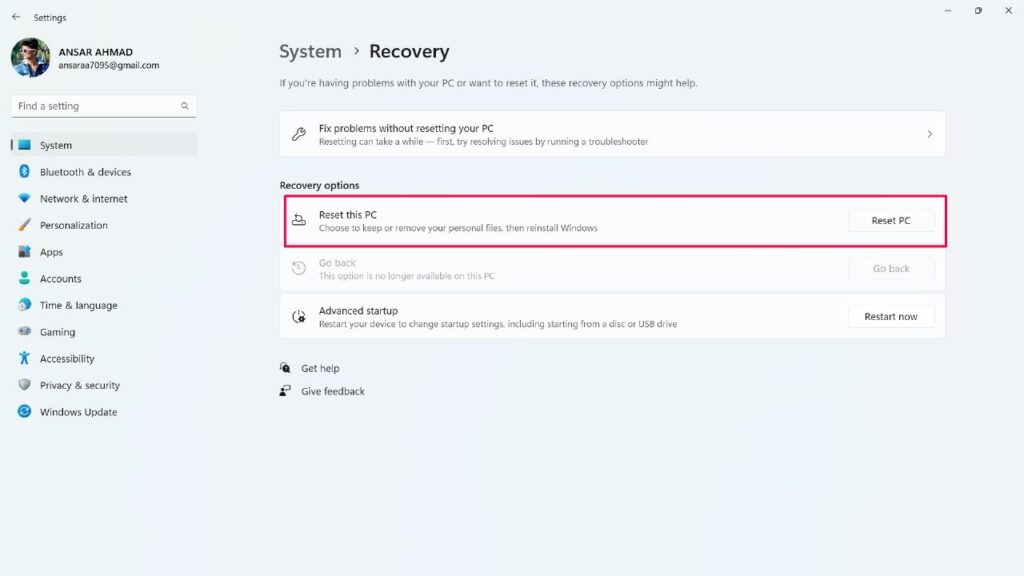The width and height of the screenshot is (1024, 576).
Task: Select the System sidebar item
Action: (104, 145)
